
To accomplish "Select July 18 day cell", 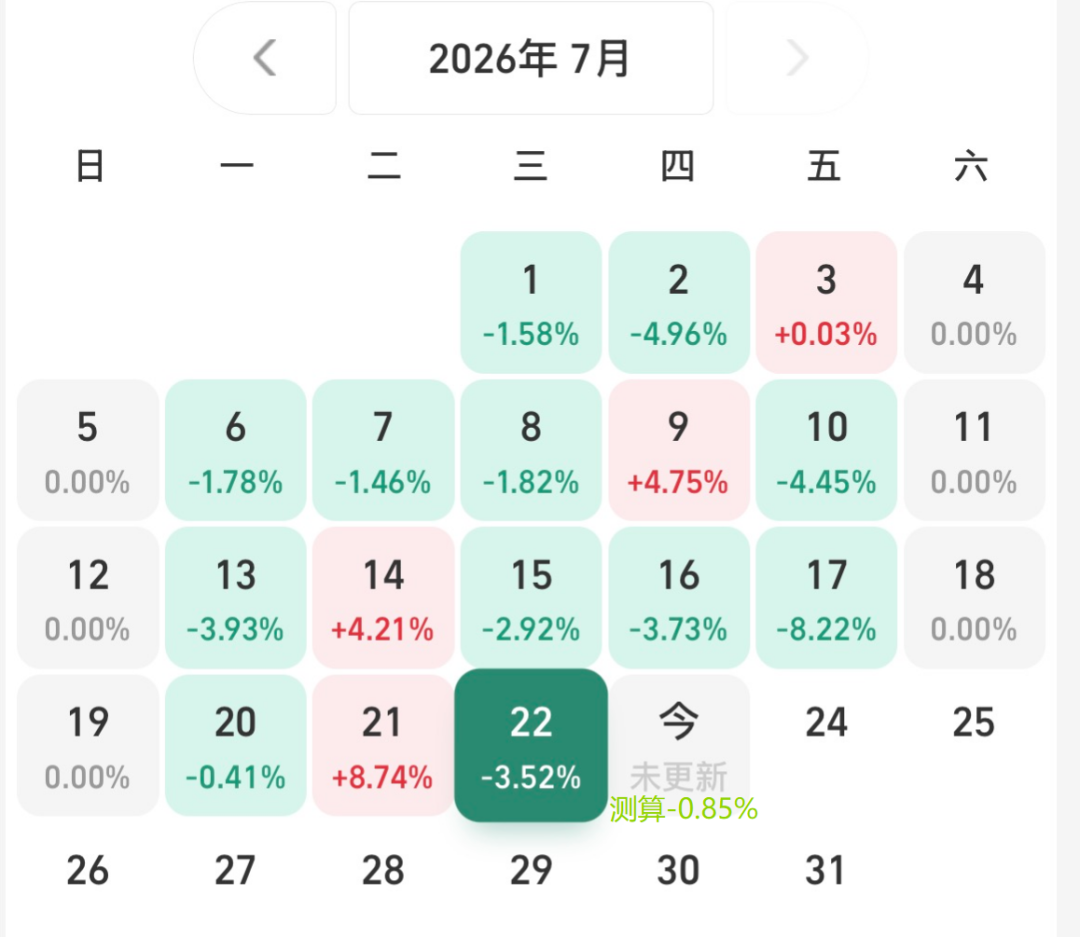I will tap(975, 598).
